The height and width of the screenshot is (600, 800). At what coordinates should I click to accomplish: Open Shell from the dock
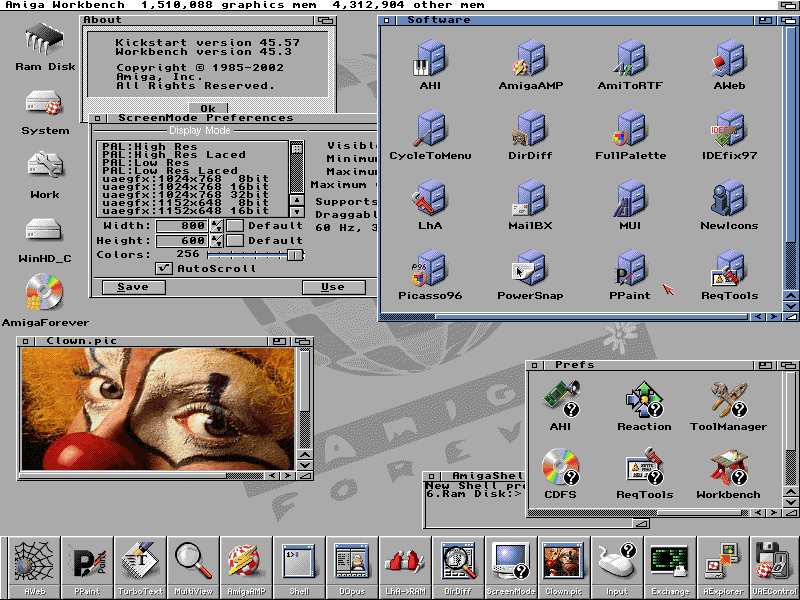[x=299, y=567]
